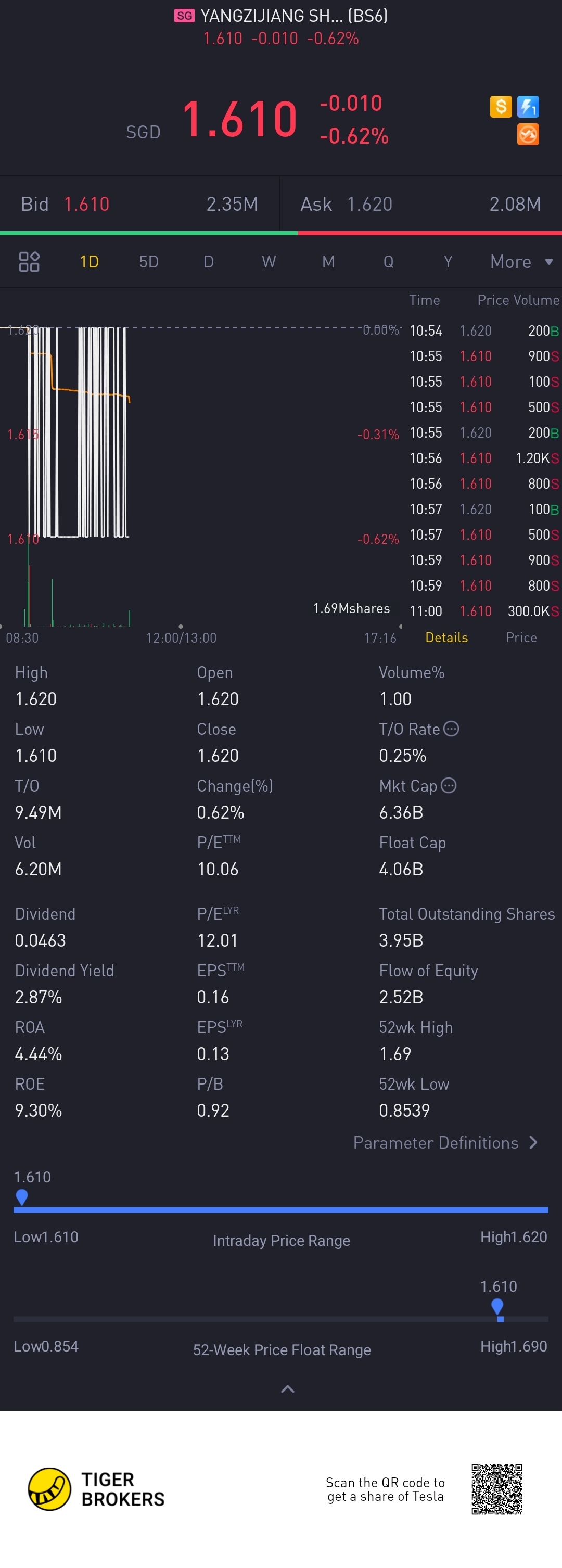Collapse the details panel with up chevron
This screenshot has width=562, height=1568.
point(287,1389)
